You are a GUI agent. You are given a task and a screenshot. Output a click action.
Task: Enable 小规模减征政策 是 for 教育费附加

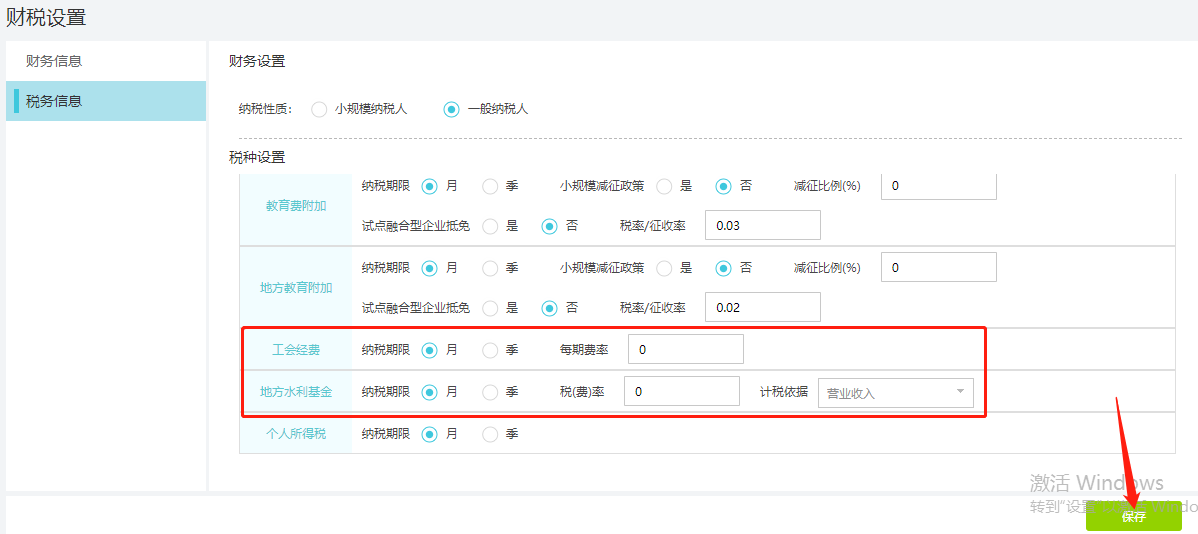pos(664,186)
